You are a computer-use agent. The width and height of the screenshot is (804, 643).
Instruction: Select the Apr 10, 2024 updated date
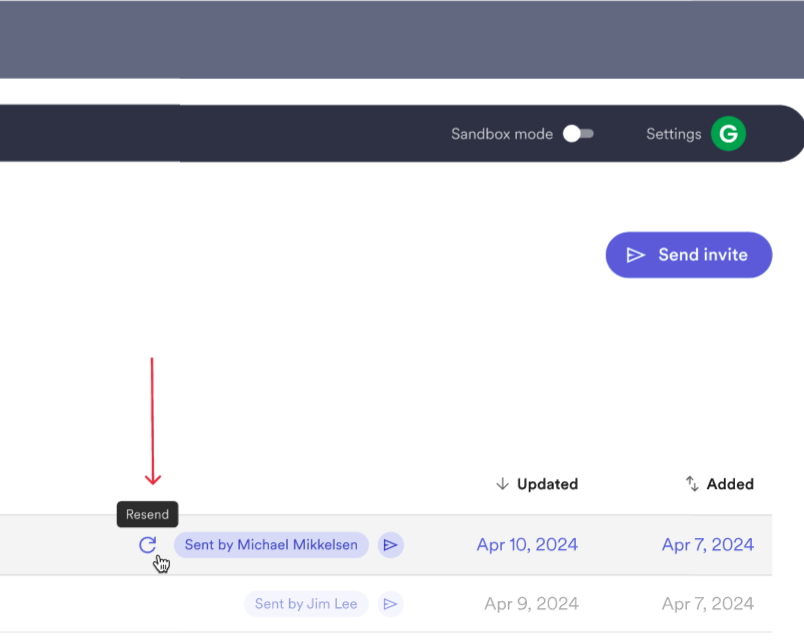[527, 545]
